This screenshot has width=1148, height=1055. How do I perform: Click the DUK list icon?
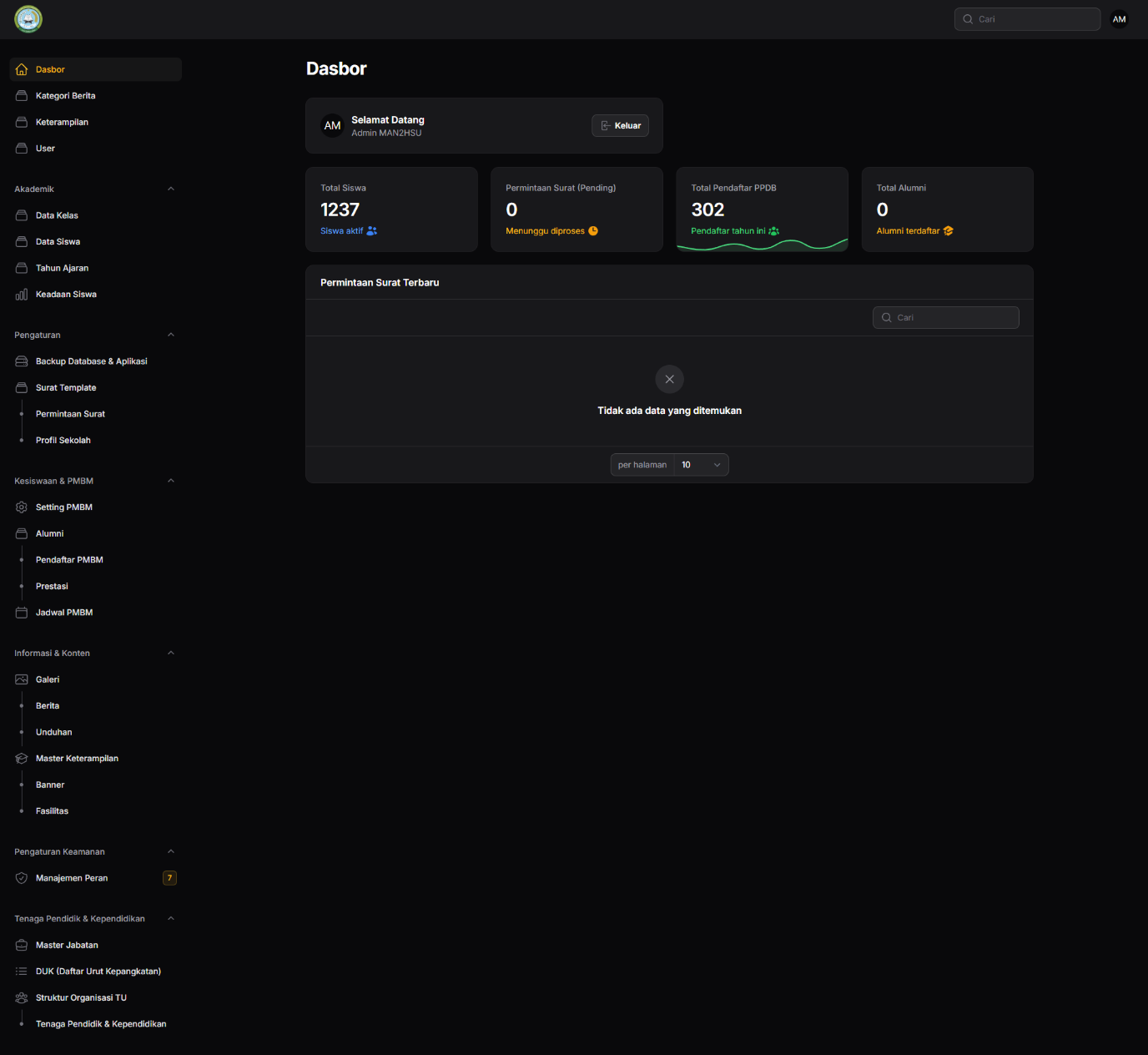click(22, 972)
